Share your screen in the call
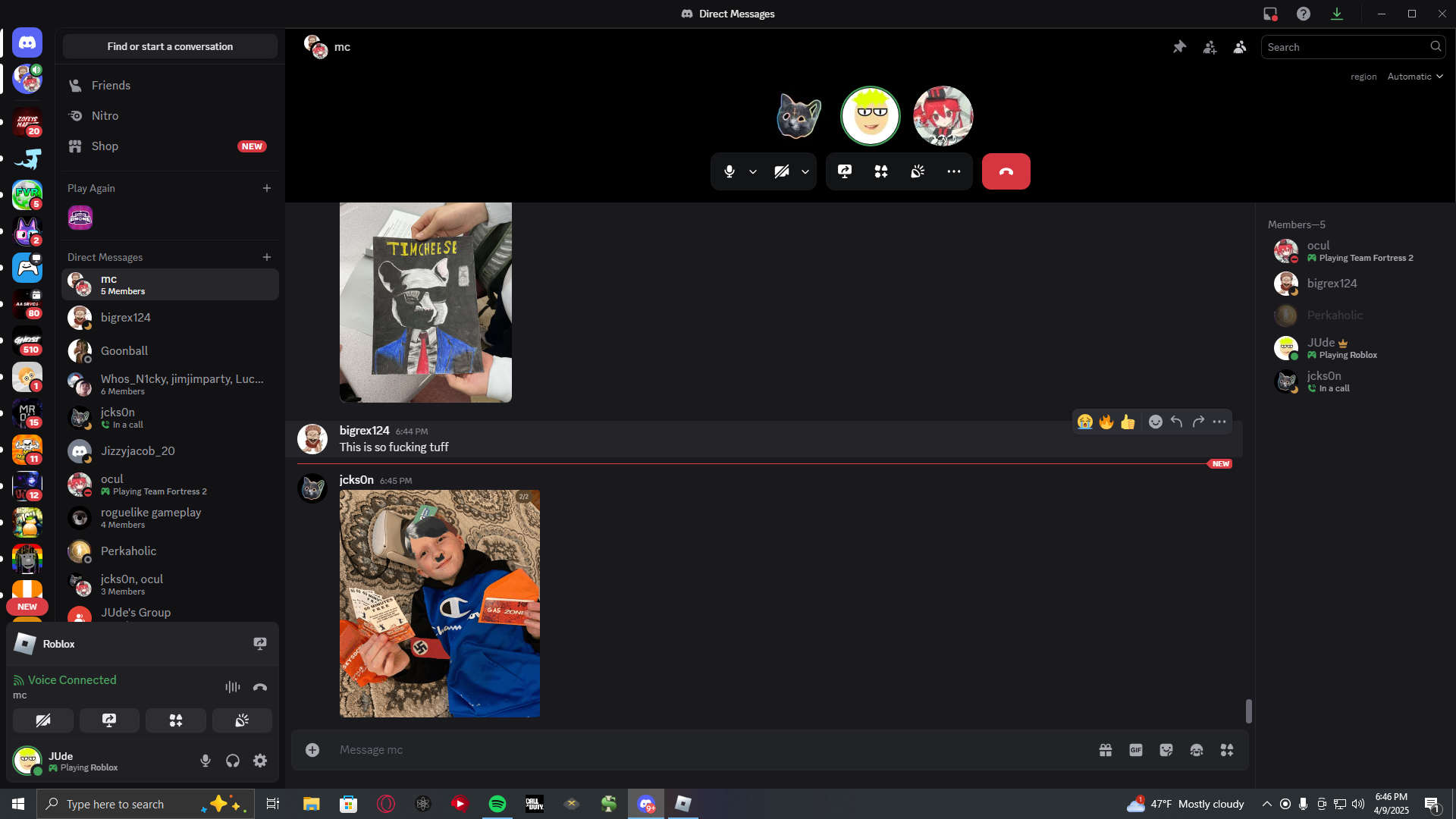 click(845, 171)
